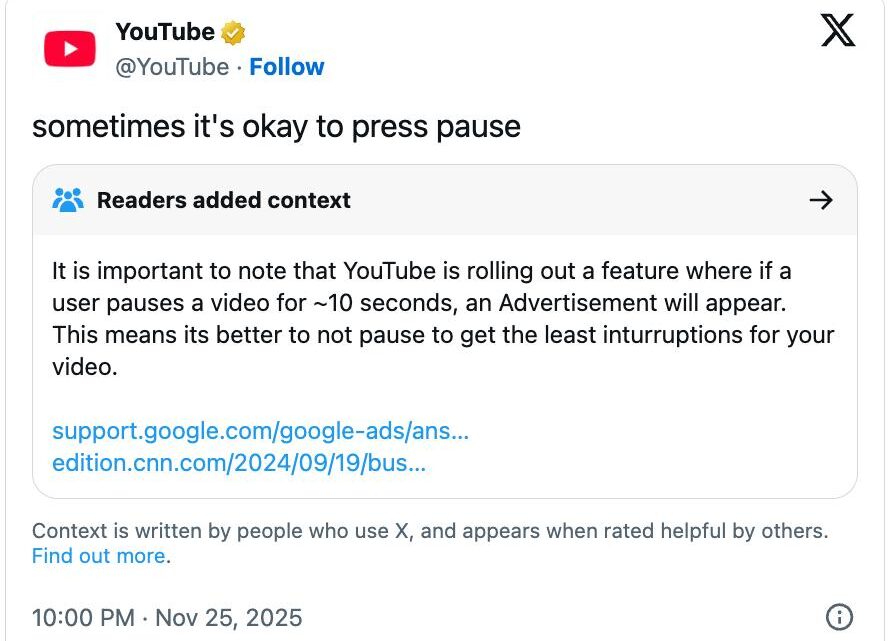This screenshot has height=641, width=890.
Task: Click the note's first line starting with It is important
Action: [421, 271]
